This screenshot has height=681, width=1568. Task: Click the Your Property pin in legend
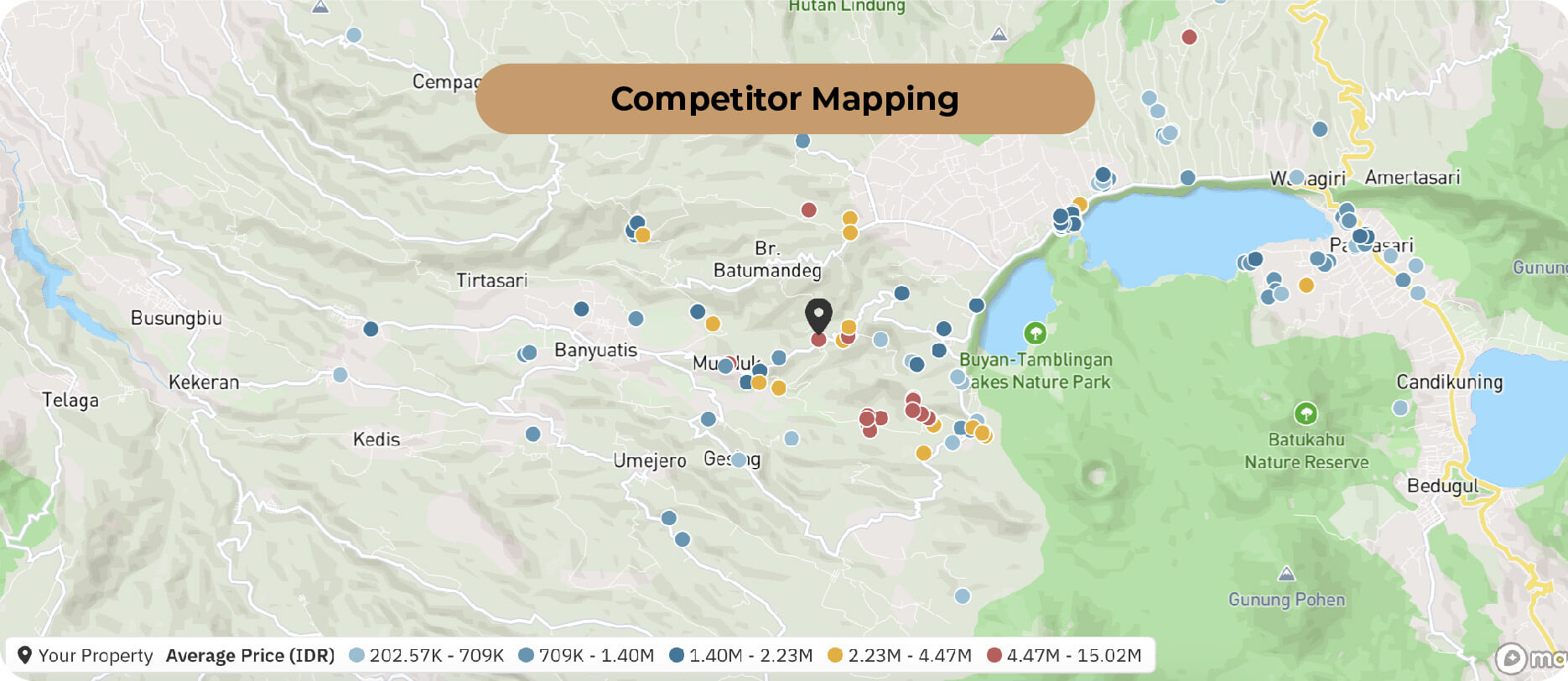[24, 655]
